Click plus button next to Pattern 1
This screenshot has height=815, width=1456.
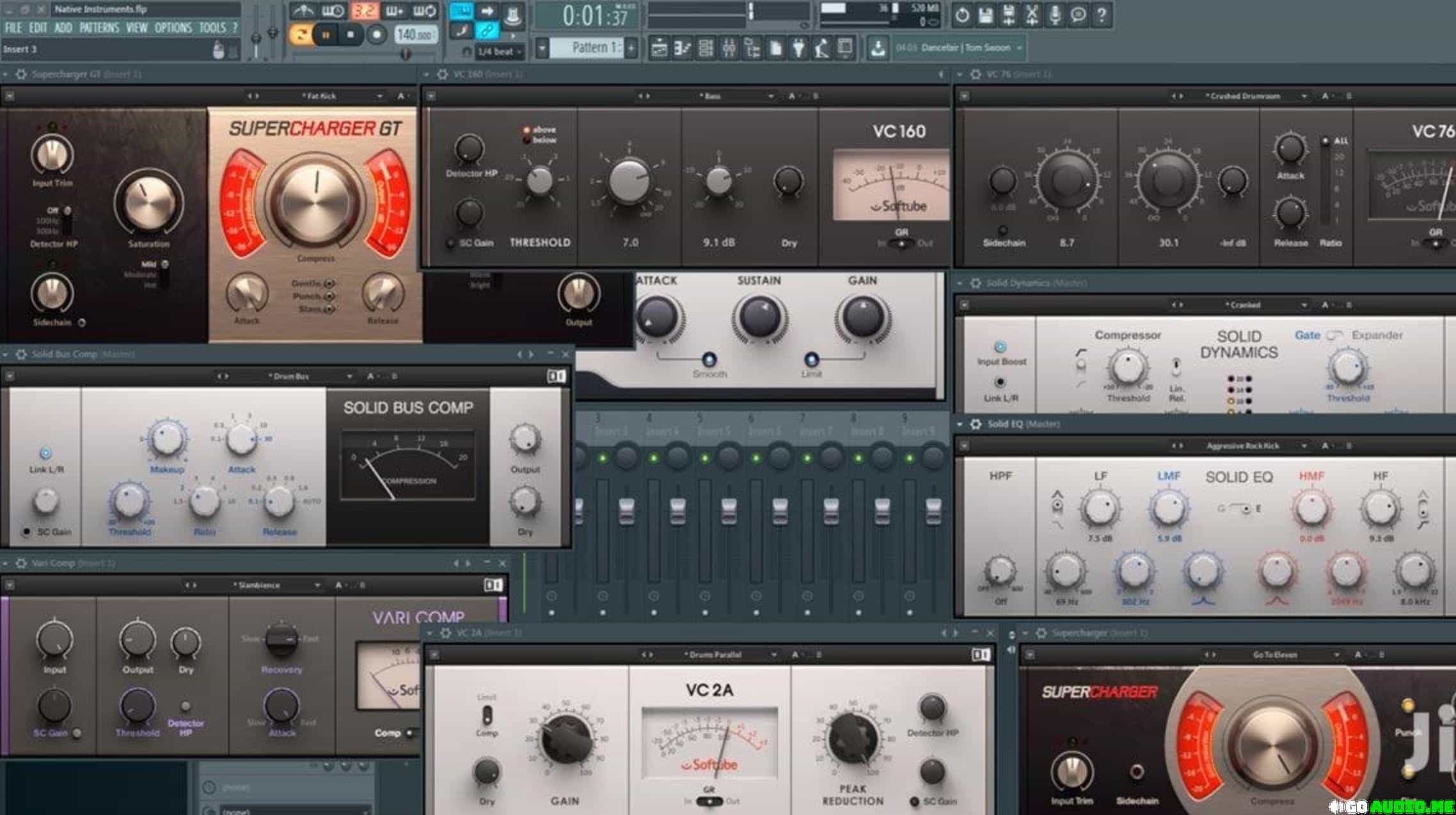click(x=631, y=48)
